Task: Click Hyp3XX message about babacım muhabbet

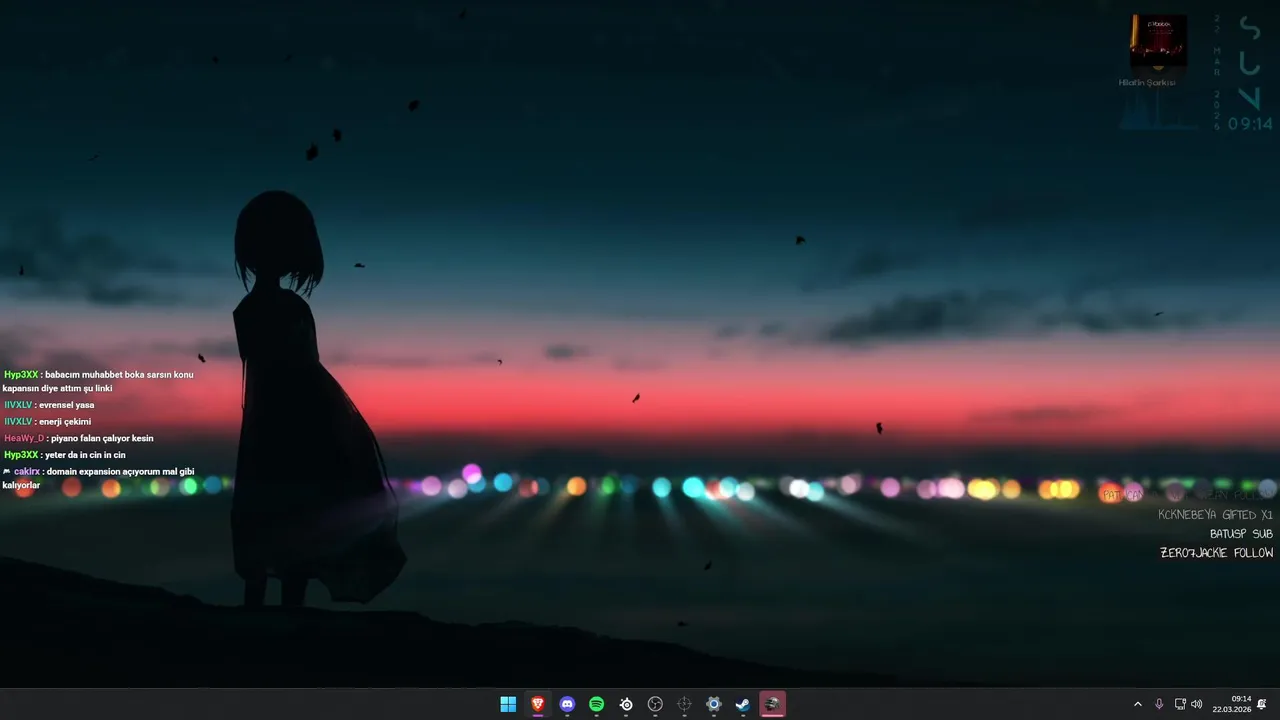Action: coord(98,381)
